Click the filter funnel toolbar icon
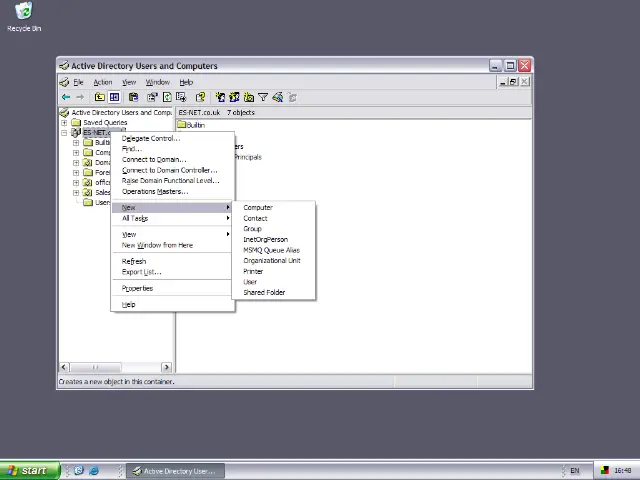This screenshot has height=480, width=640. [x=263, y=97]
